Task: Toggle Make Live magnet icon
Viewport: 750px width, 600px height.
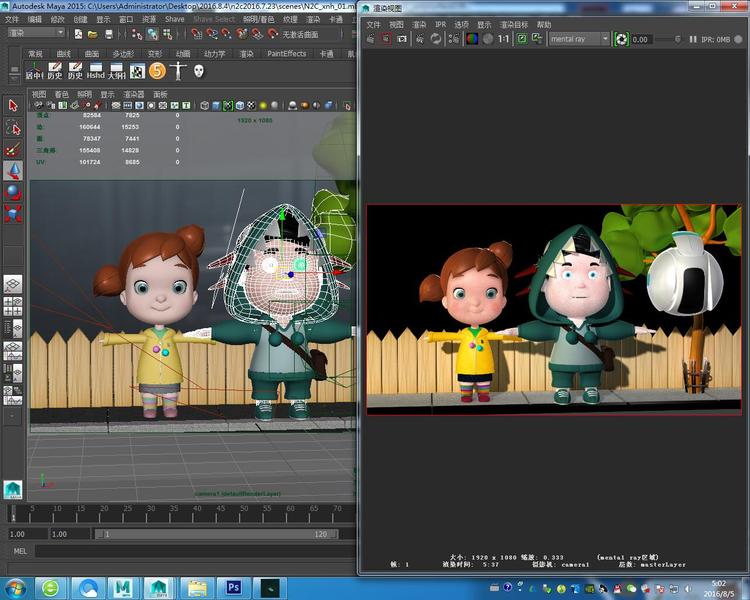Action: [x=273, y=34]
